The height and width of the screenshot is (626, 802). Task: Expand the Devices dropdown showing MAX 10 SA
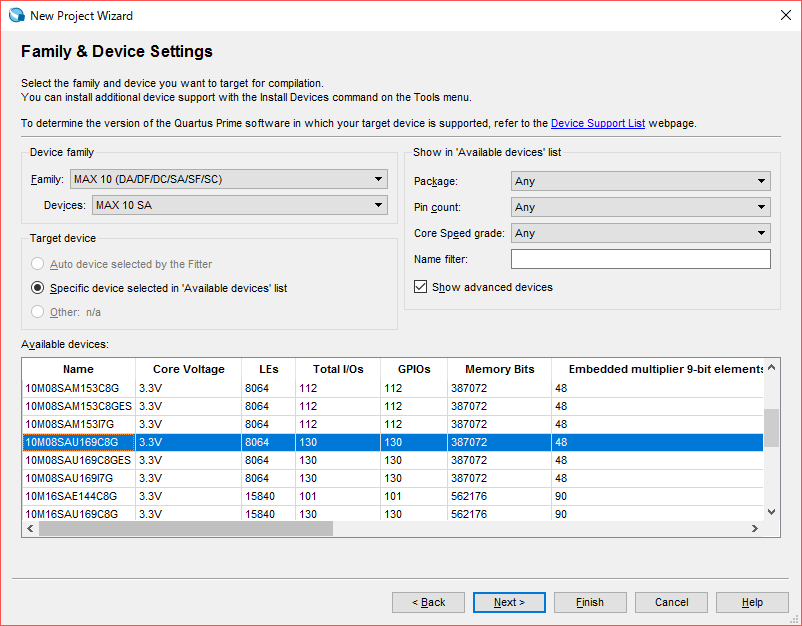pyautogui.click(x=239, y=205)
